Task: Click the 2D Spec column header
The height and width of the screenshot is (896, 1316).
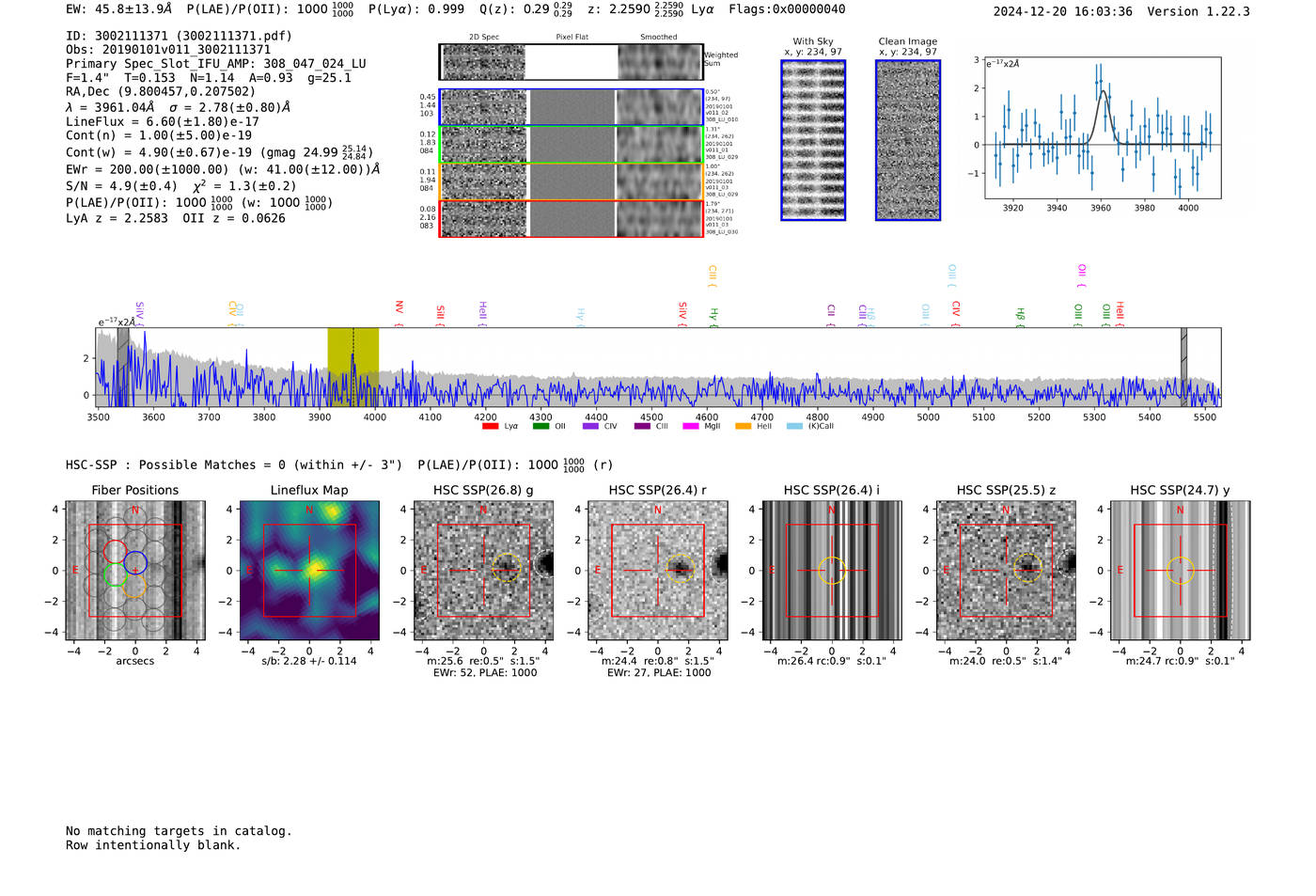Action: point(484,38)
